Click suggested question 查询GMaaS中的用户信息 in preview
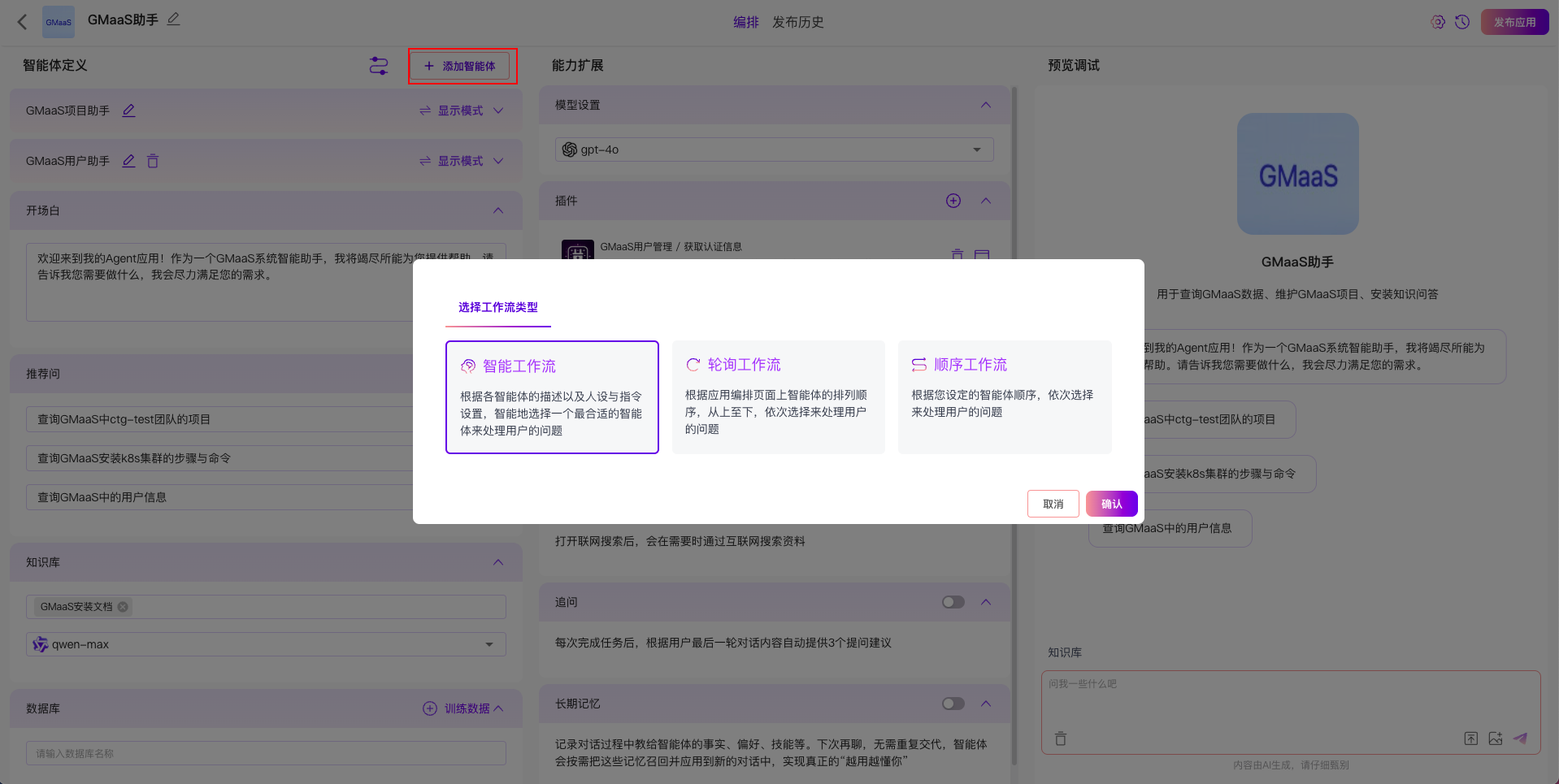Screen dimensions: 1559x784 (1170, 528)
